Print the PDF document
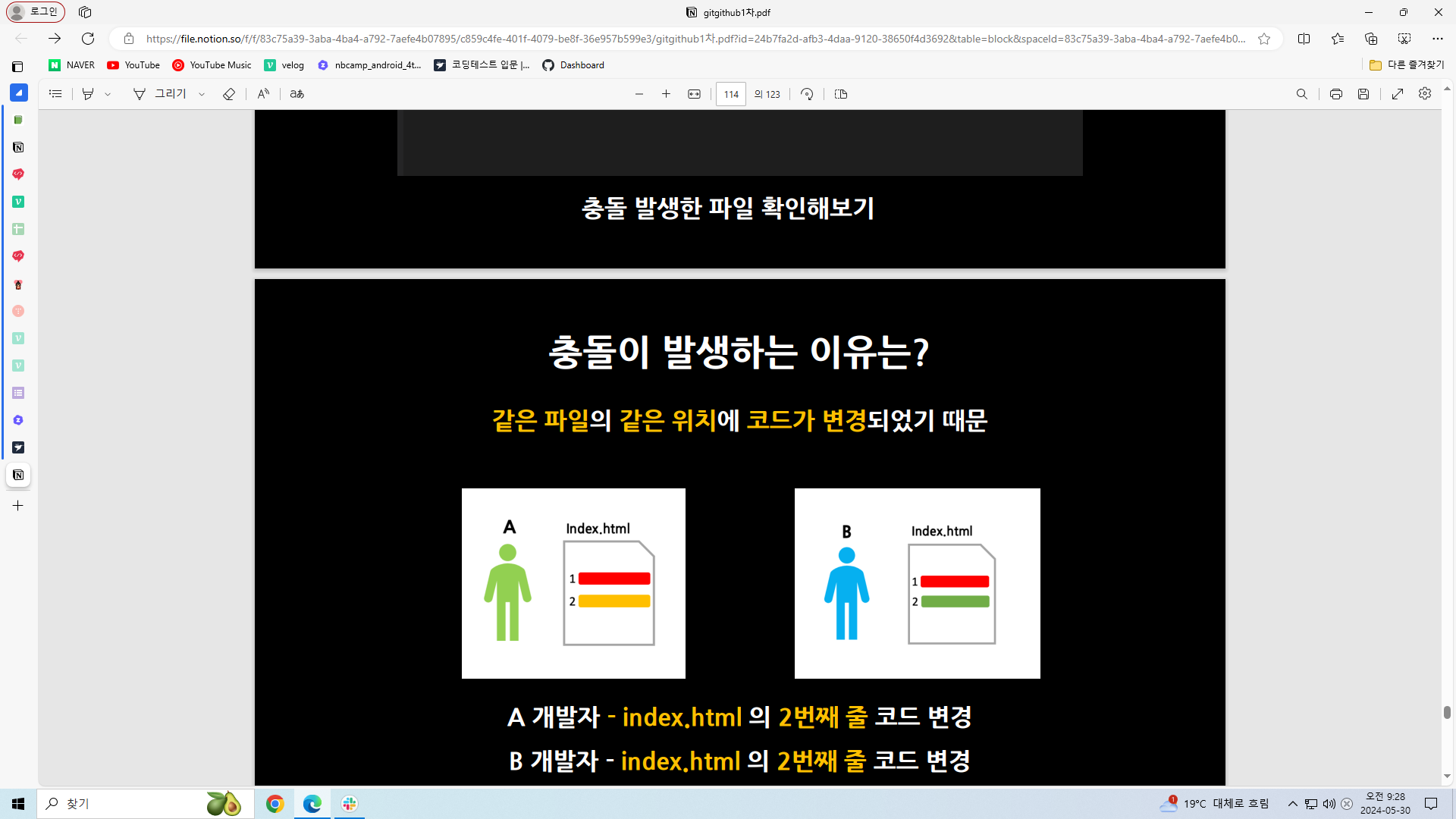The width and height of the screenshot is (1456, 819). pyautogui.click(x=1336, y=94)
